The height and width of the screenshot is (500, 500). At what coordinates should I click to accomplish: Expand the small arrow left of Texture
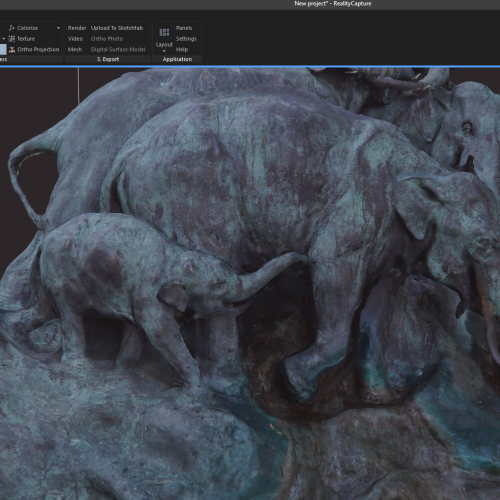click(4, 39)
